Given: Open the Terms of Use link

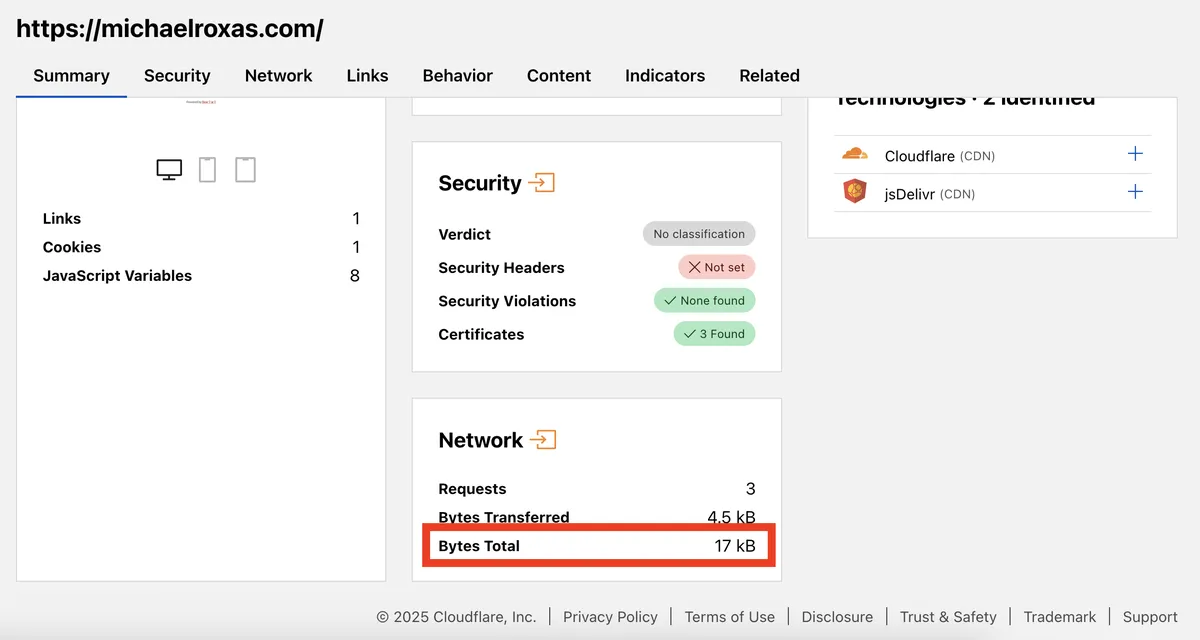Looking at the screenshot, I should [729, 617].
